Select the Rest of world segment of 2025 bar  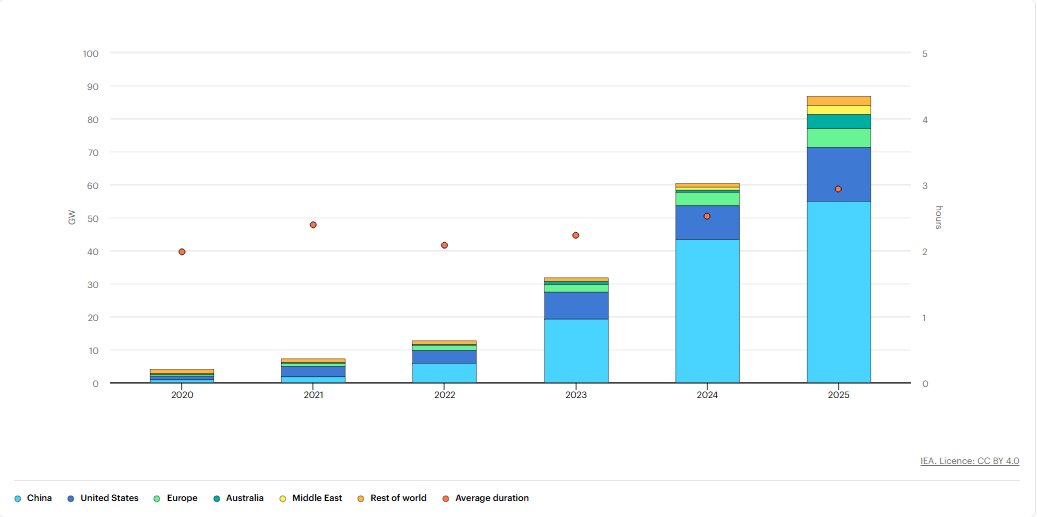839,101
